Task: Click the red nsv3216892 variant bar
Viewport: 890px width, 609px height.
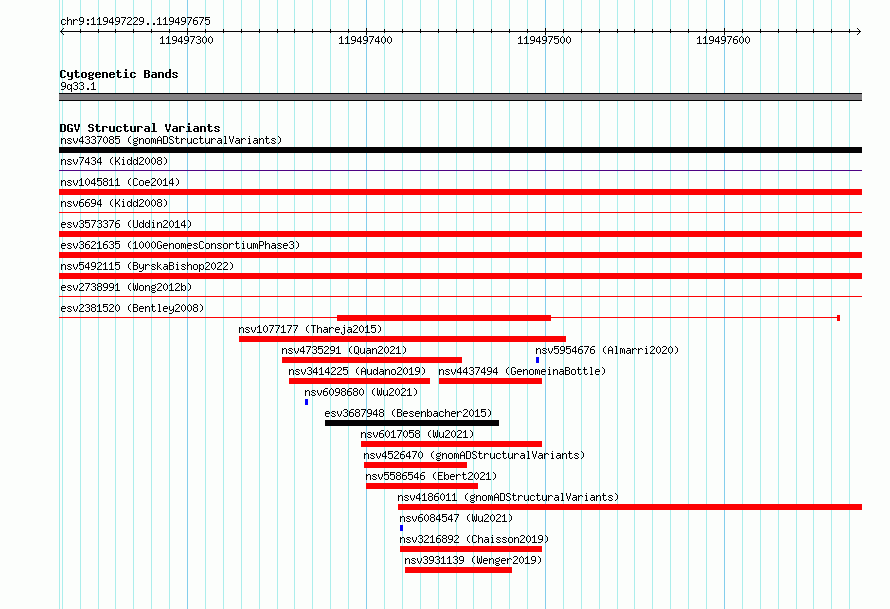Action: coord(471,549)
